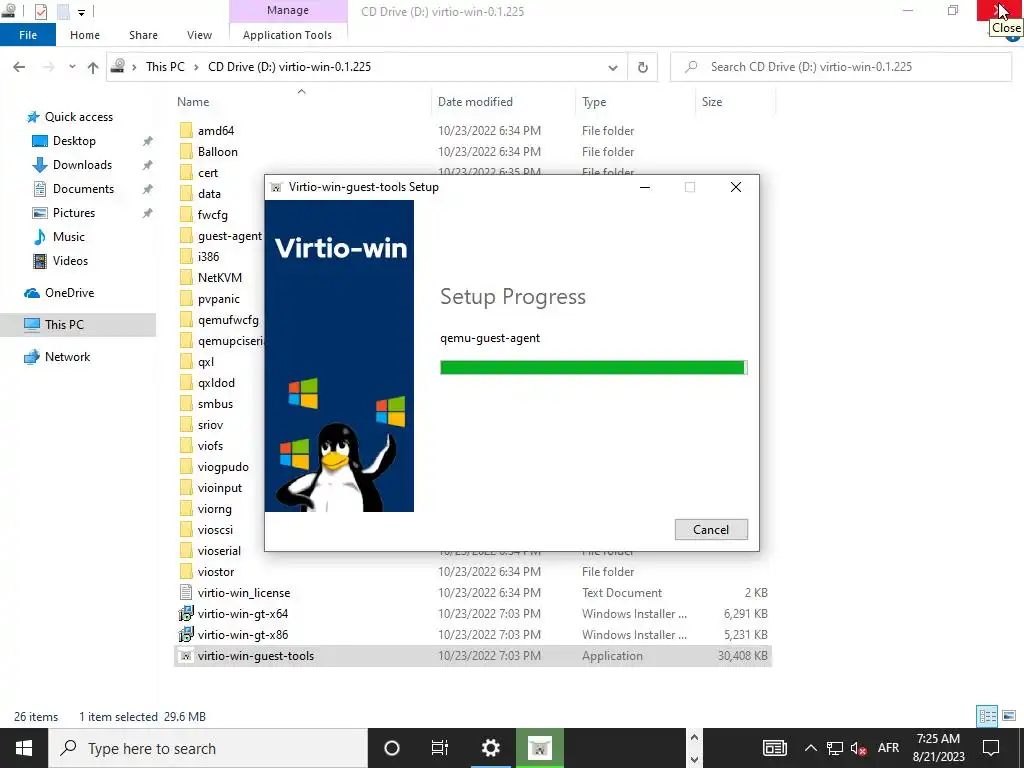1024x768 pixels.
Task: Select the virtio-win-guest-tools application icon
Action: (x=186, y=656)
